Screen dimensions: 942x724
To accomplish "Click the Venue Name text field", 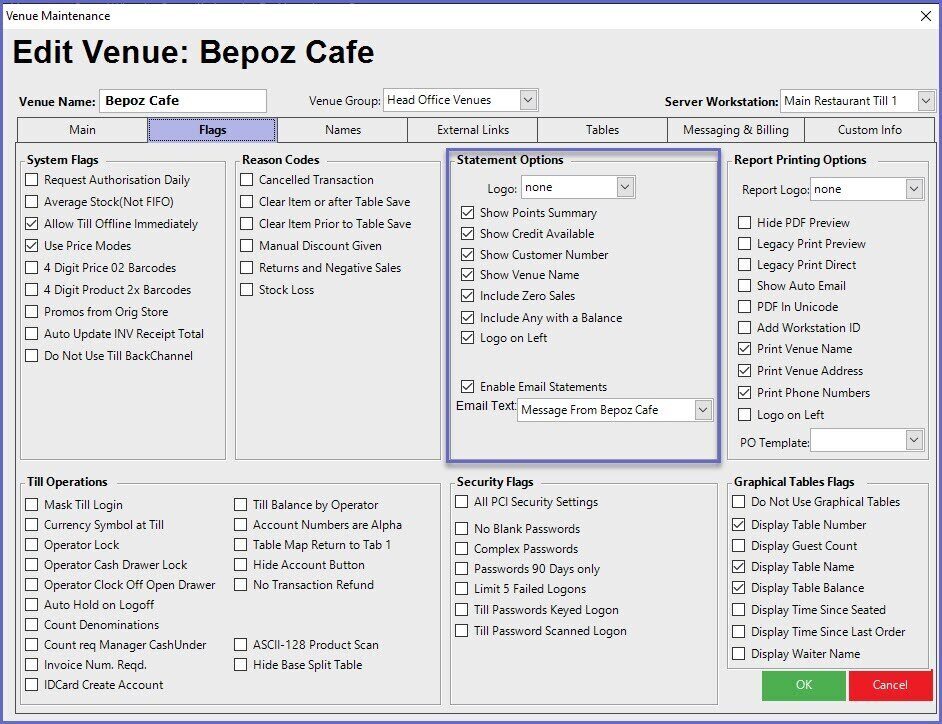I will (x=182, y=101).
